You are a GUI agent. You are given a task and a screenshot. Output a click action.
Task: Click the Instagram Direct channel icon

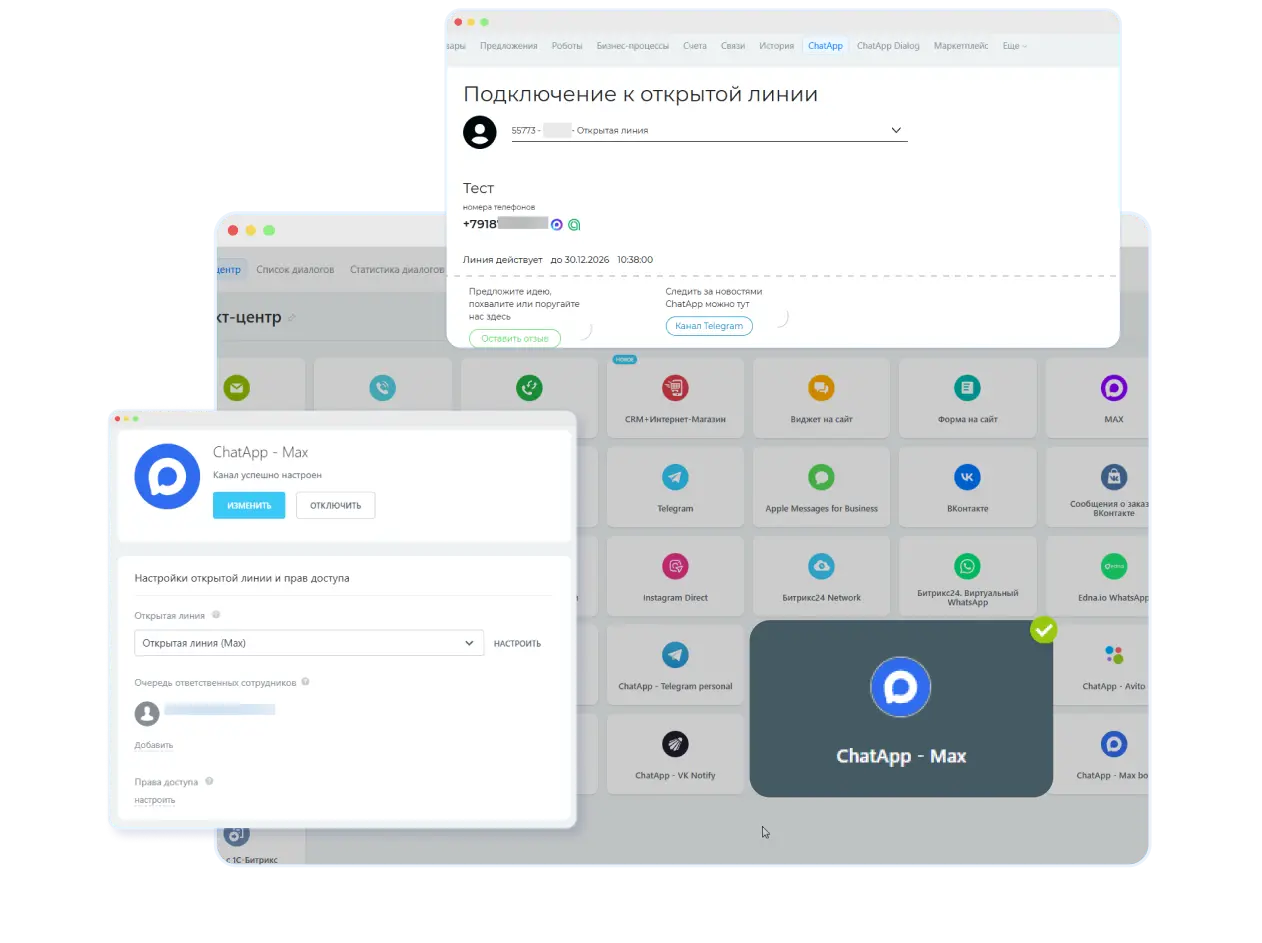675,567
